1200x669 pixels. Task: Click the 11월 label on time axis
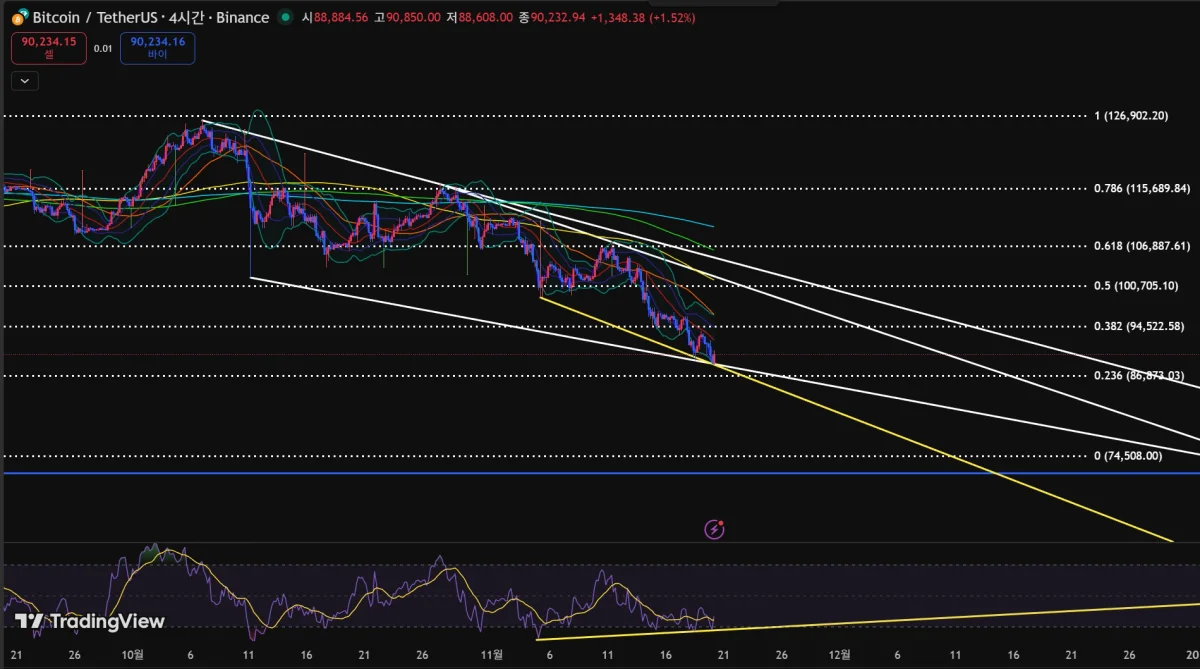(x=492, y=653)
